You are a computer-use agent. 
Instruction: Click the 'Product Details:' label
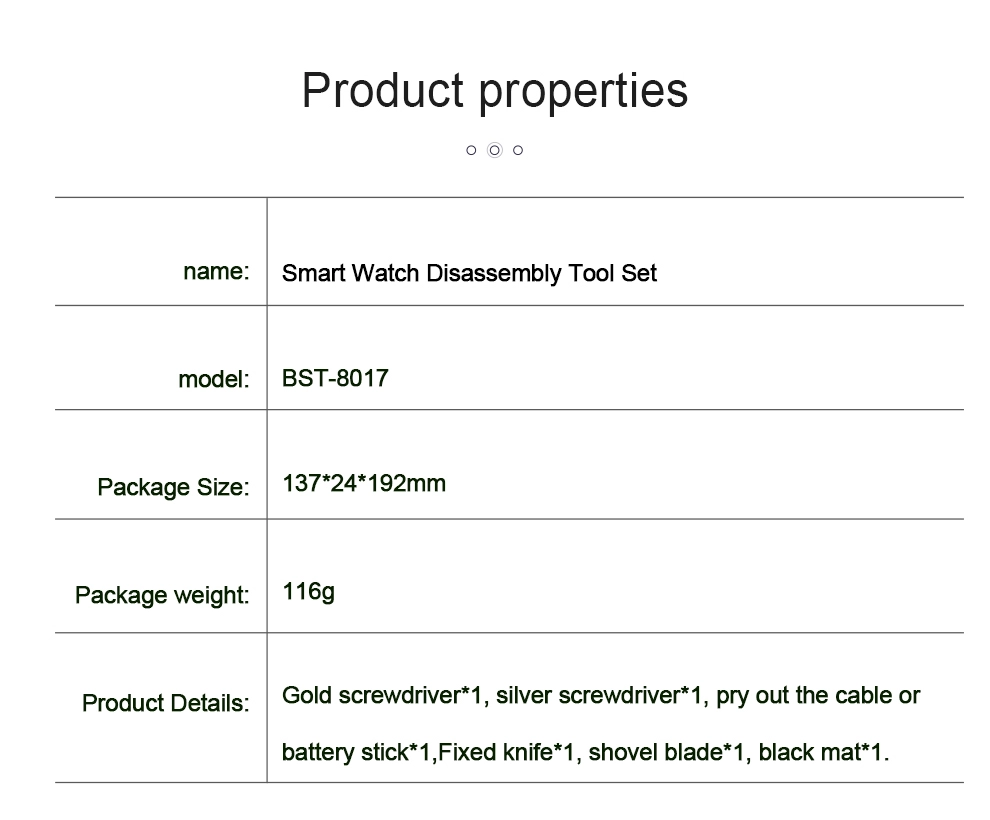tap(166, 703)
